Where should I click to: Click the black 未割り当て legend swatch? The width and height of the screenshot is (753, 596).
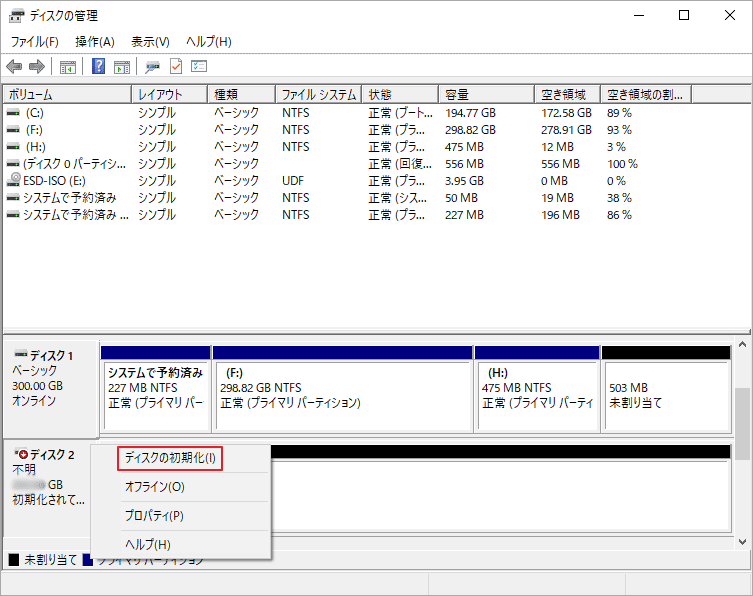tap(14, 560)
